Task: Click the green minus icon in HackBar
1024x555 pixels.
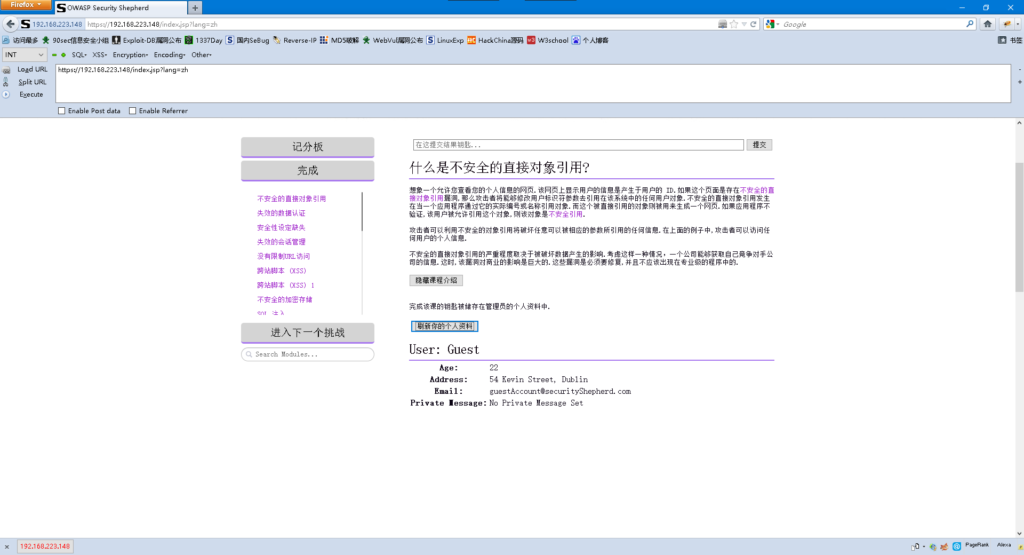Action: (54, 55)
